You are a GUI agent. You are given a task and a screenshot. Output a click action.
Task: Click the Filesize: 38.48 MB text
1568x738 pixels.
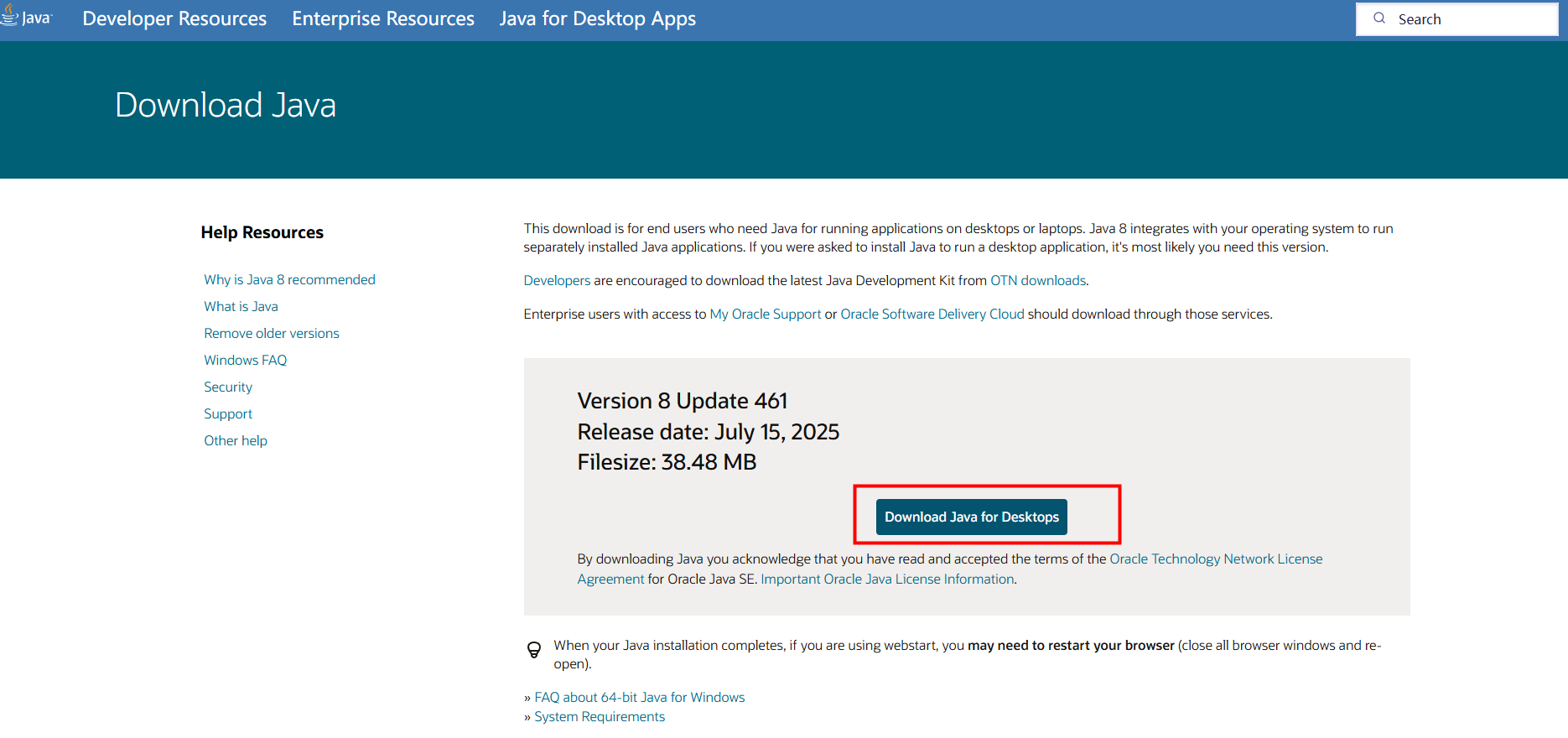(667, 462)
